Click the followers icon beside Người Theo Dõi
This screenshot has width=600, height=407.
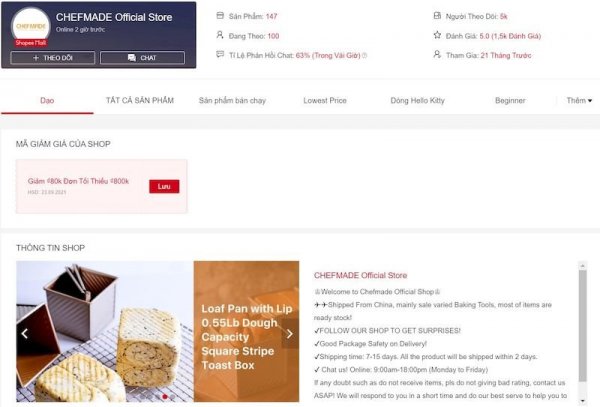point(437,16)
